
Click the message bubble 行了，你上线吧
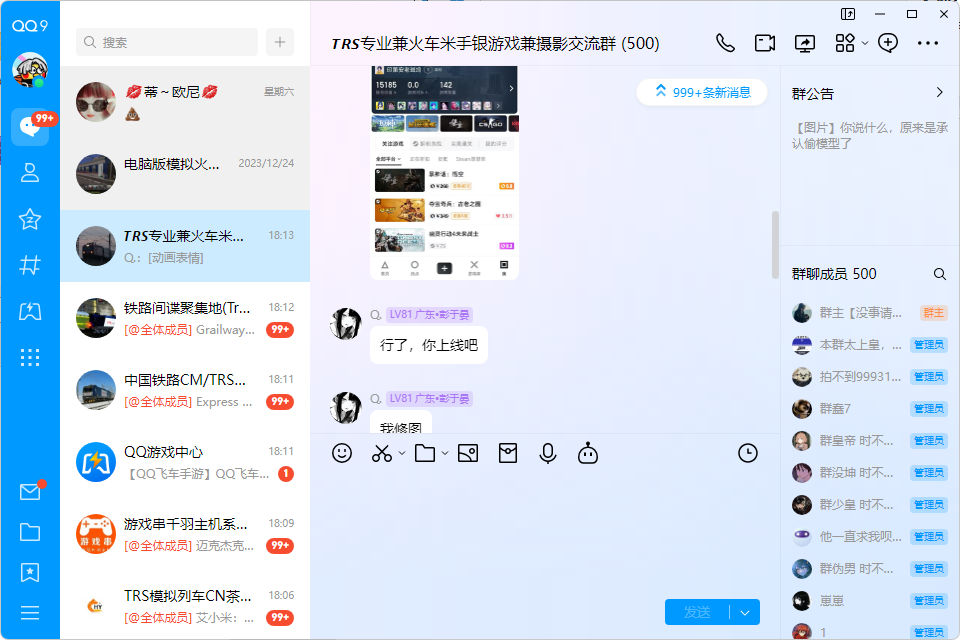pyautogui.click(x=429, y=345)
